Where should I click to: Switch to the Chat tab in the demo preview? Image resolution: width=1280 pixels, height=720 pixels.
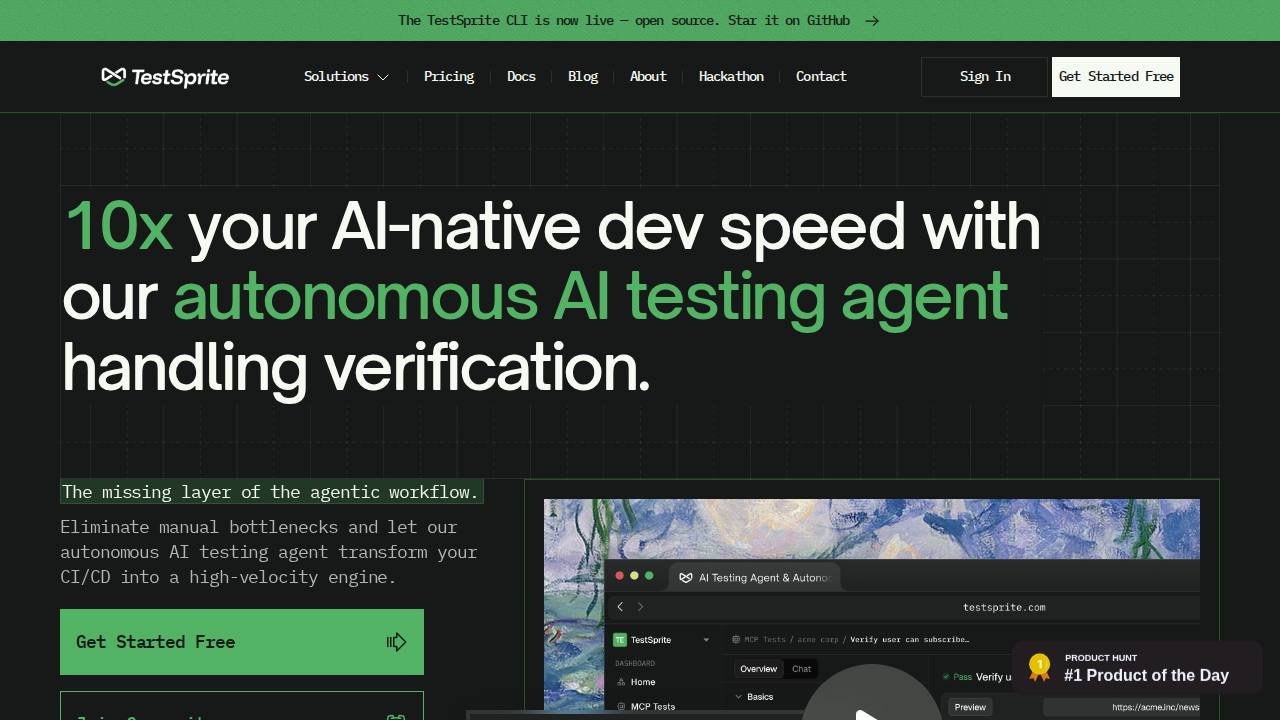pyautogui.click(x=802, y=669)
